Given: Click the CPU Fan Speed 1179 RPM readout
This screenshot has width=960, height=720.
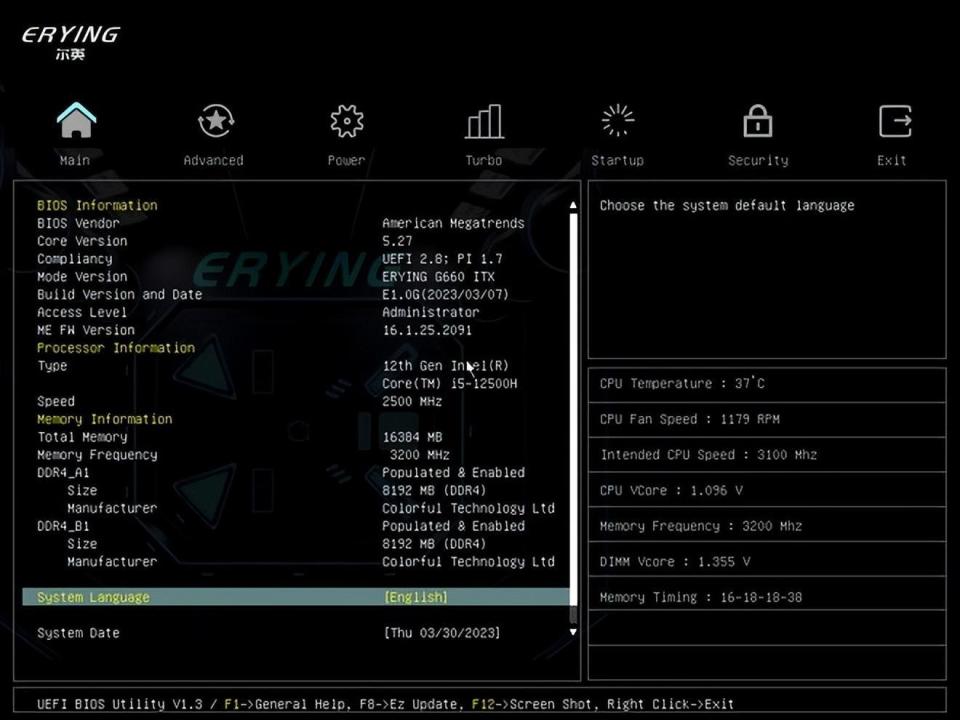Looking at the screenshot, I should pos(689,419).
